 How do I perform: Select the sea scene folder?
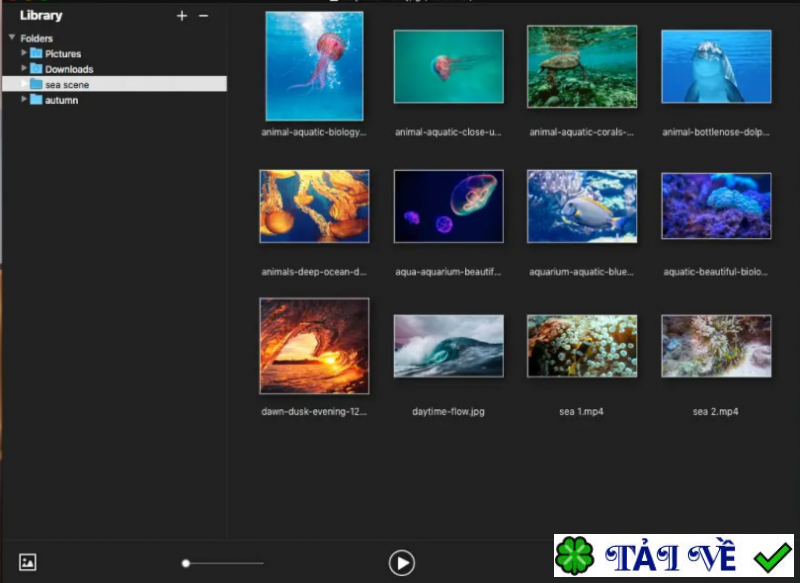pyautogui.click(x=67, y=85)
